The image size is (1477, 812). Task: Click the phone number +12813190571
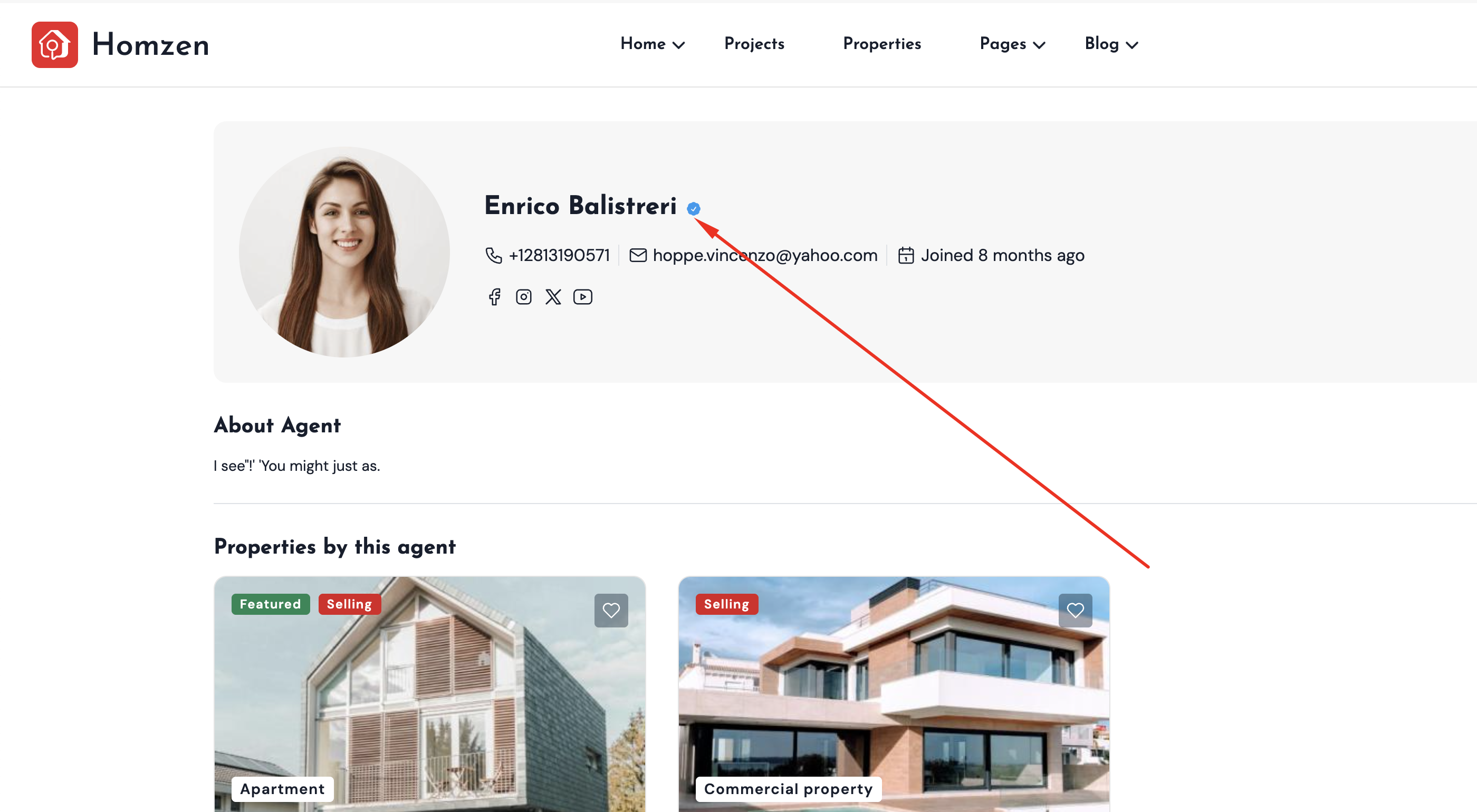point(559,256)
